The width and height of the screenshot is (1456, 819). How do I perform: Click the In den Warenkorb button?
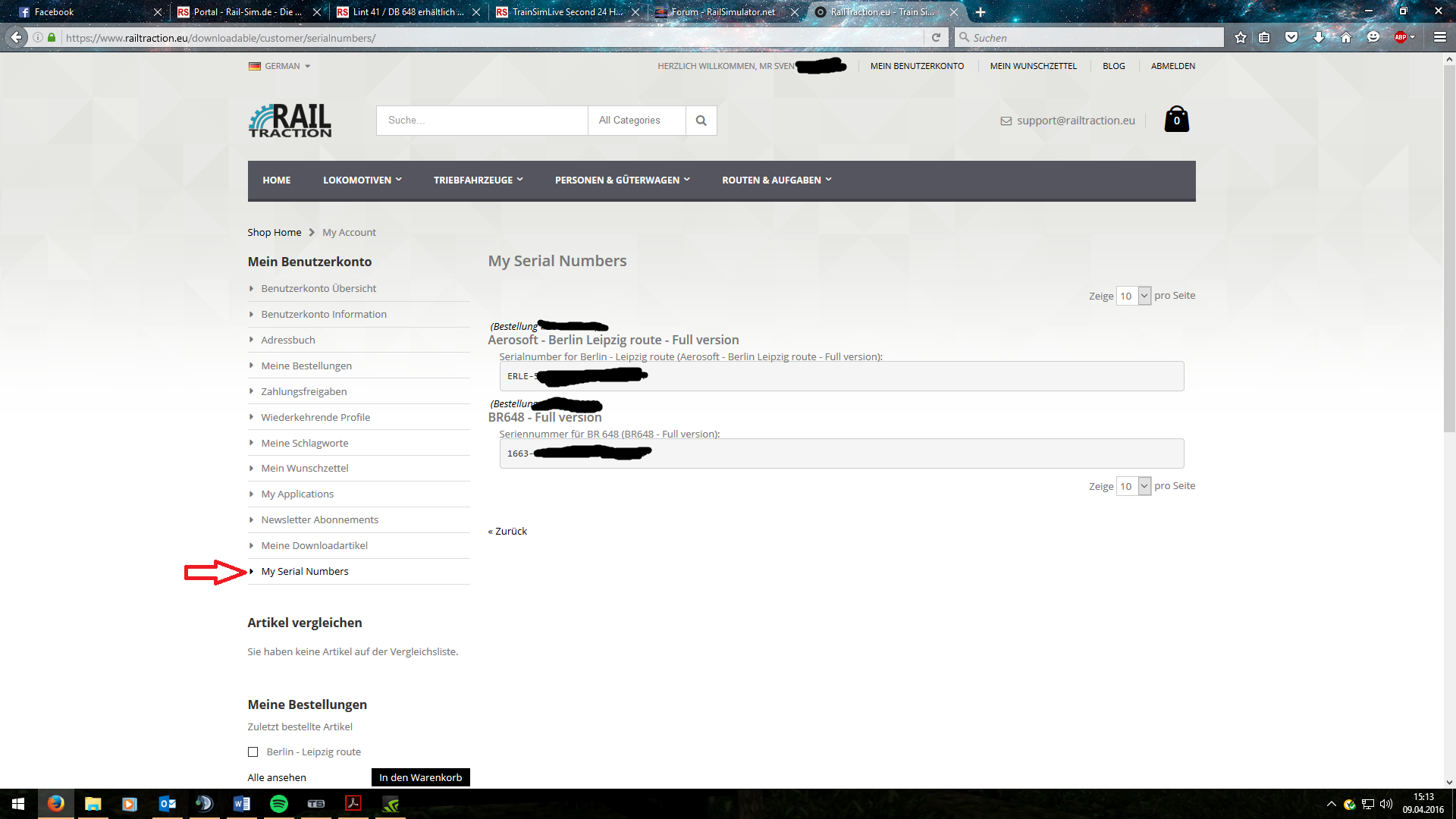(x=420, y=777)
